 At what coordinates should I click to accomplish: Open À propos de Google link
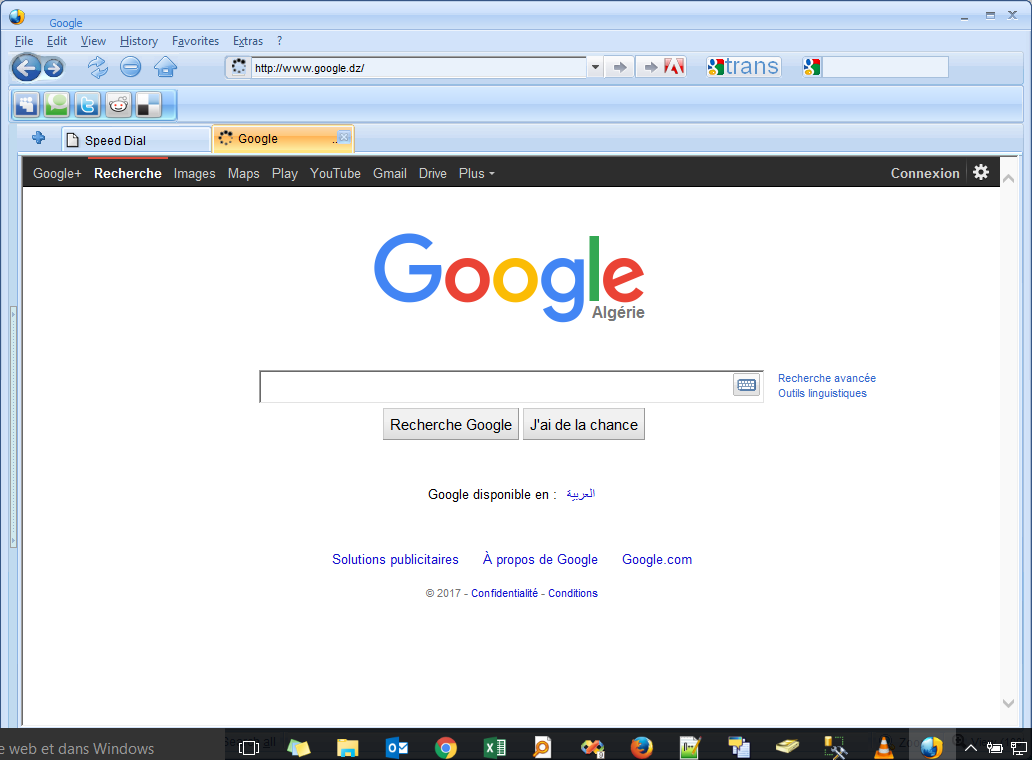[x=540, y=559]
